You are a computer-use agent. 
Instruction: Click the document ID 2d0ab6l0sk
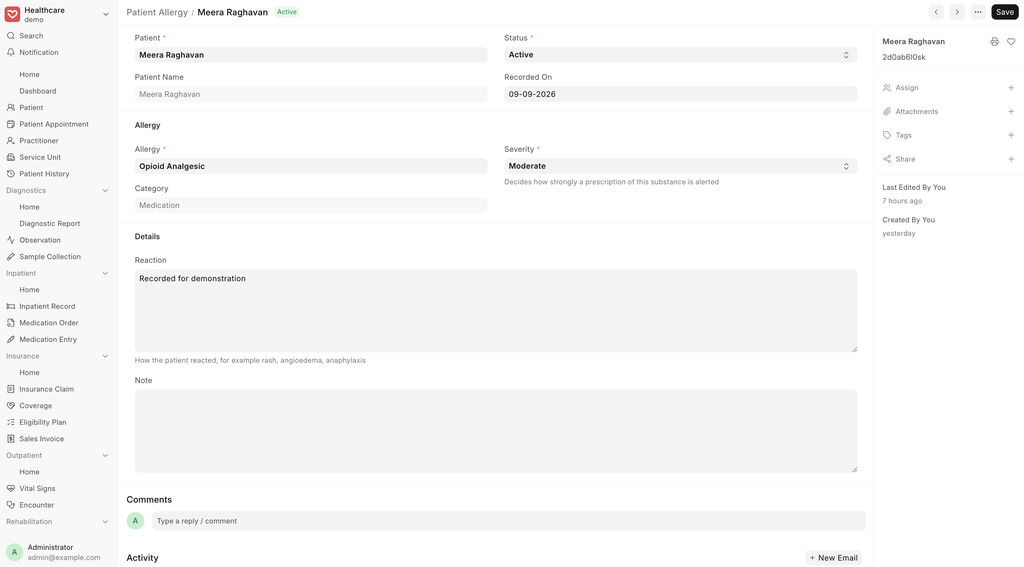(x=904, y=57)
